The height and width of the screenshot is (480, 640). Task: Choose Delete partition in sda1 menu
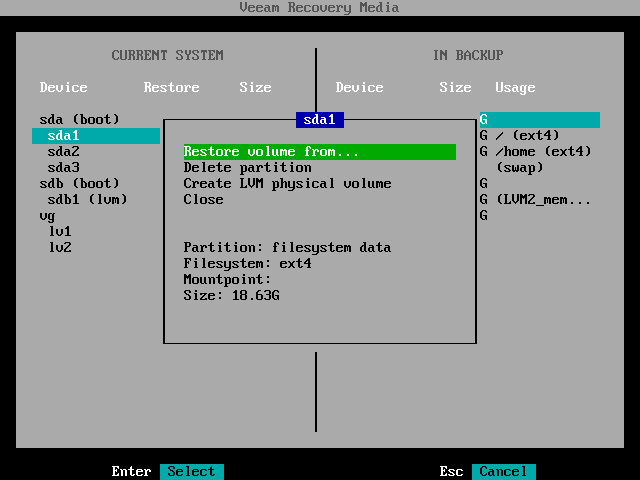click(x=247, y=167)
